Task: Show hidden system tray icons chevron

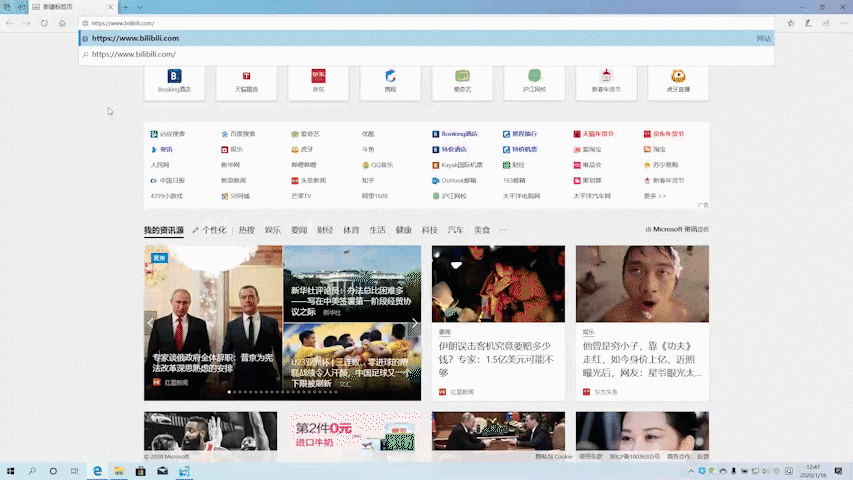Action: click(691, 471)
